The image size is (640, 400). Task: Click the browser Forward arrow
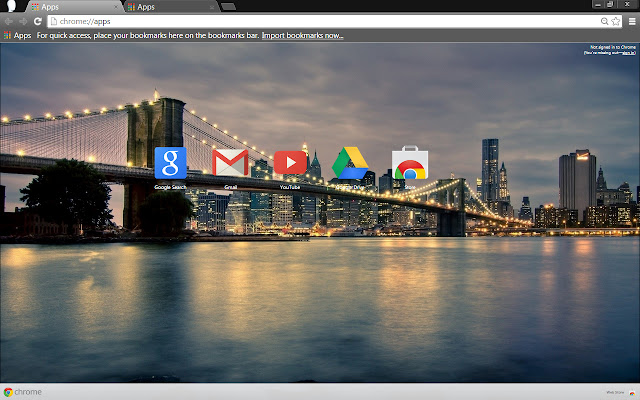(23, 21)
